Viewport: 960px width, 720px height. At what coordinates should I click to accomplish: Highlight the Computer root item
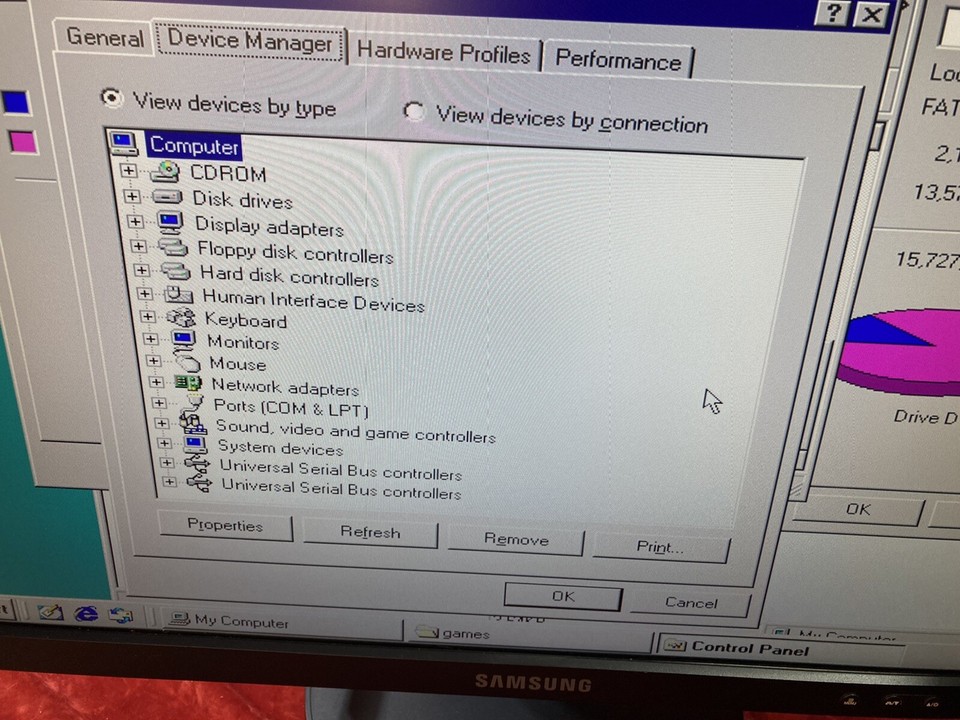click(193, 146)
